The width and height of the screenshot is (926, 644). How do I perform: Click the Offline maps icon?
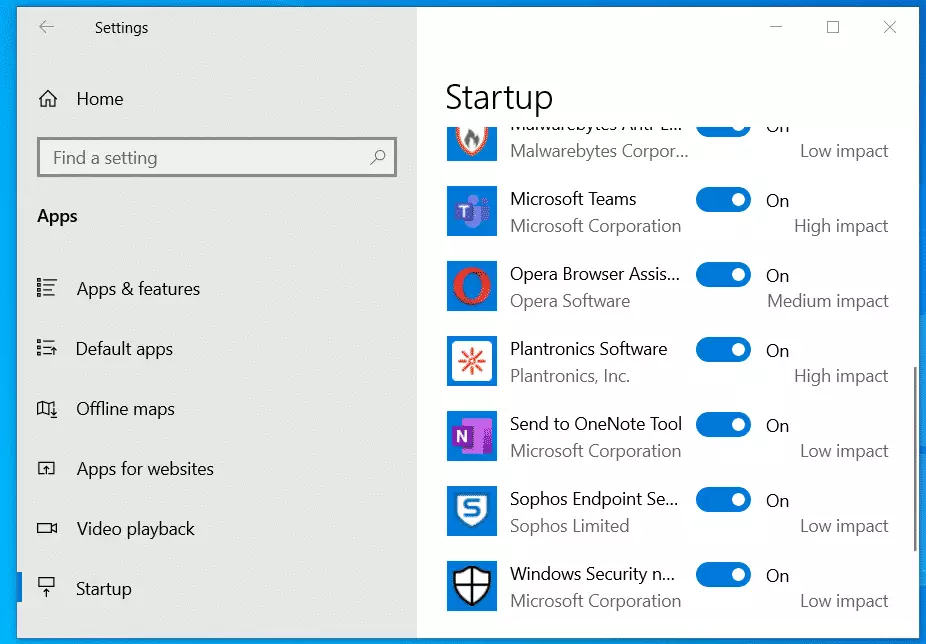(47, 408)
